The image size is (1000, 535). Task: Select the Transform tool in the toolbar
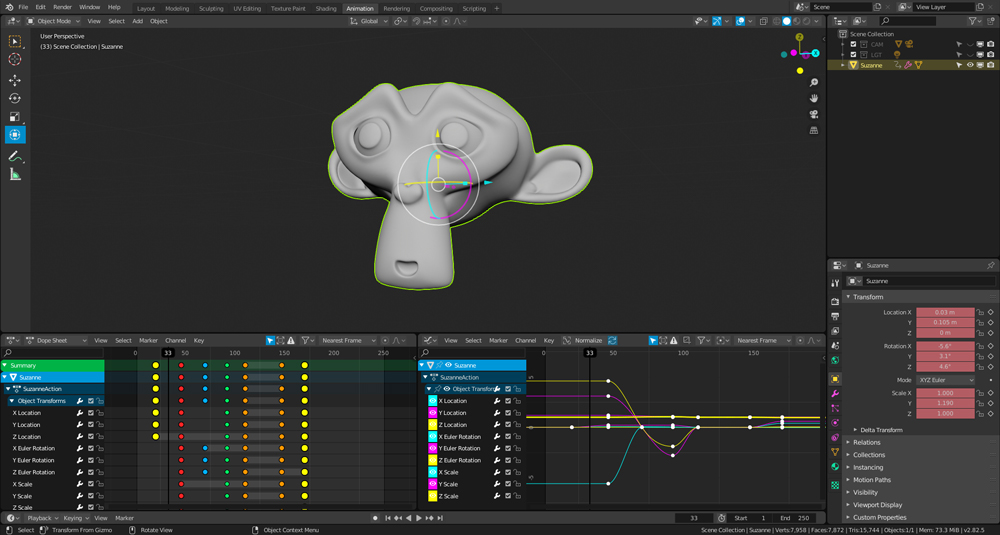click(x=15, y=135)
